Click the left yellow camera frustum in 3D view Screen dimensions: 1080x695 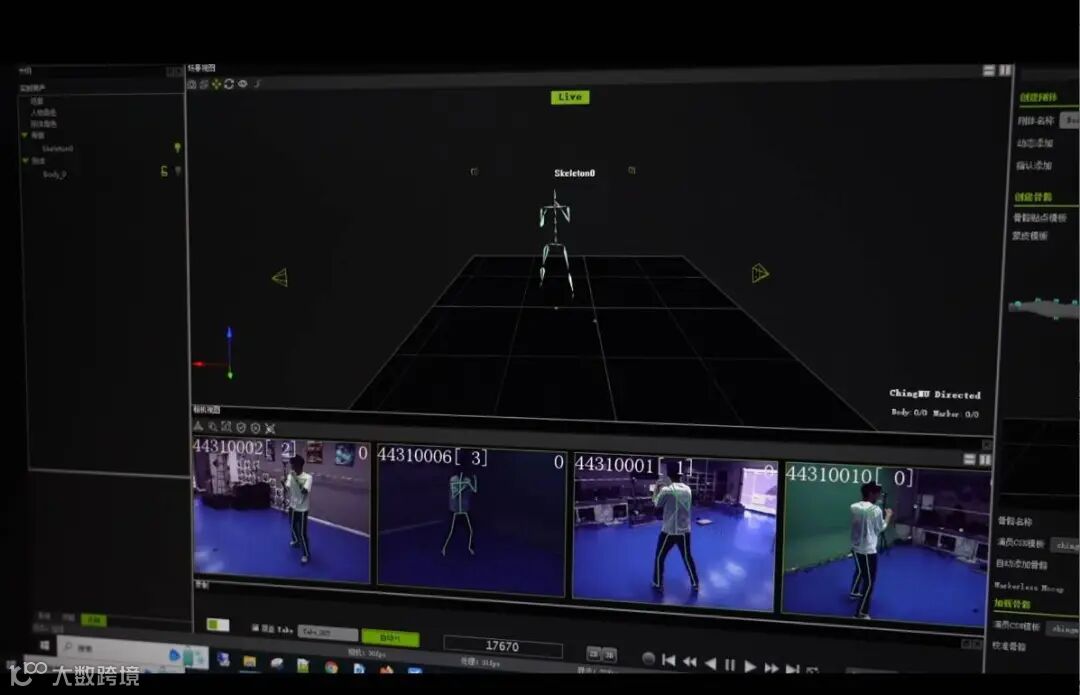[280, 277]
